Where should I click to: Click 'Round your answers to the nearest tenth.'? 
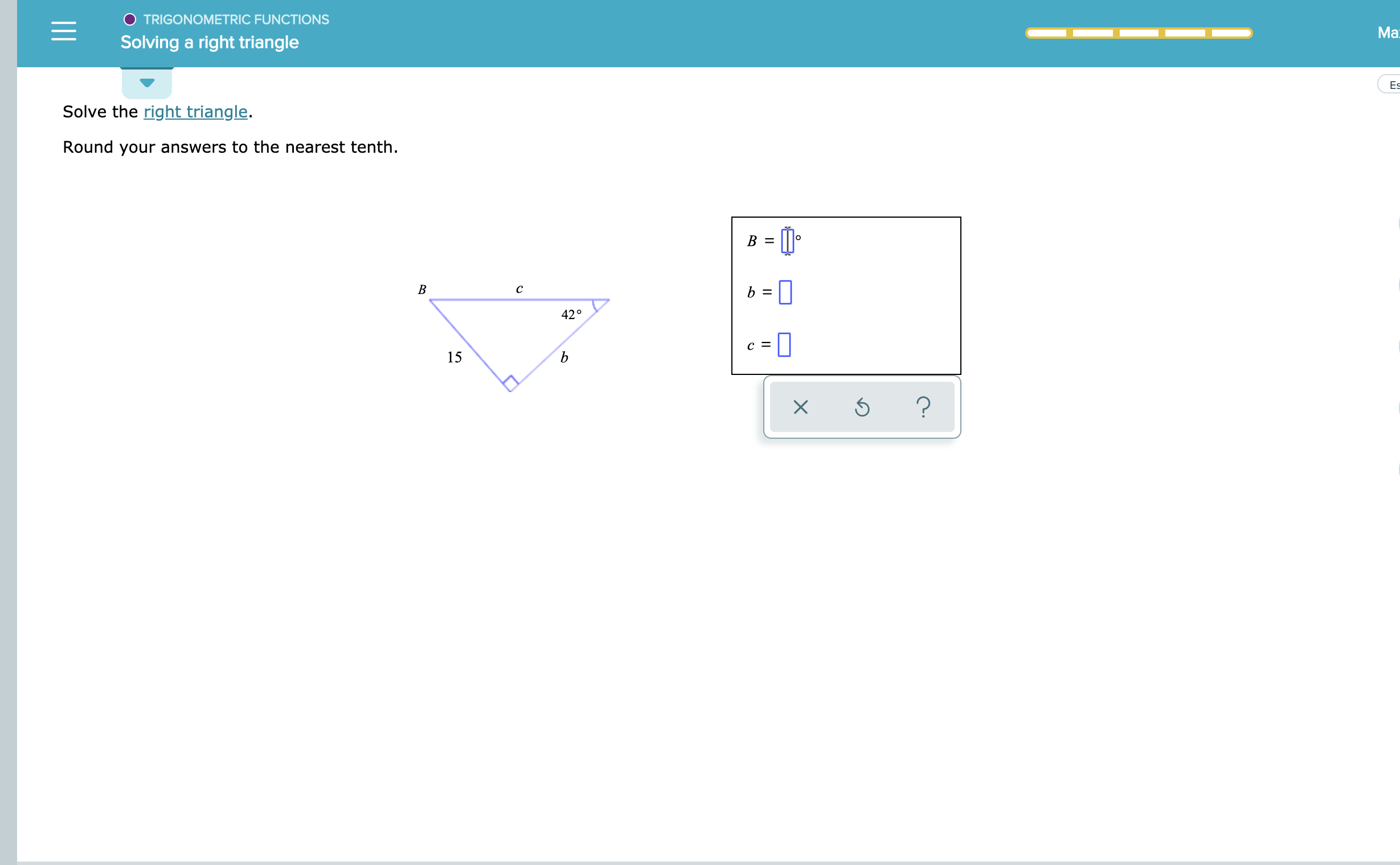point(230,147)
